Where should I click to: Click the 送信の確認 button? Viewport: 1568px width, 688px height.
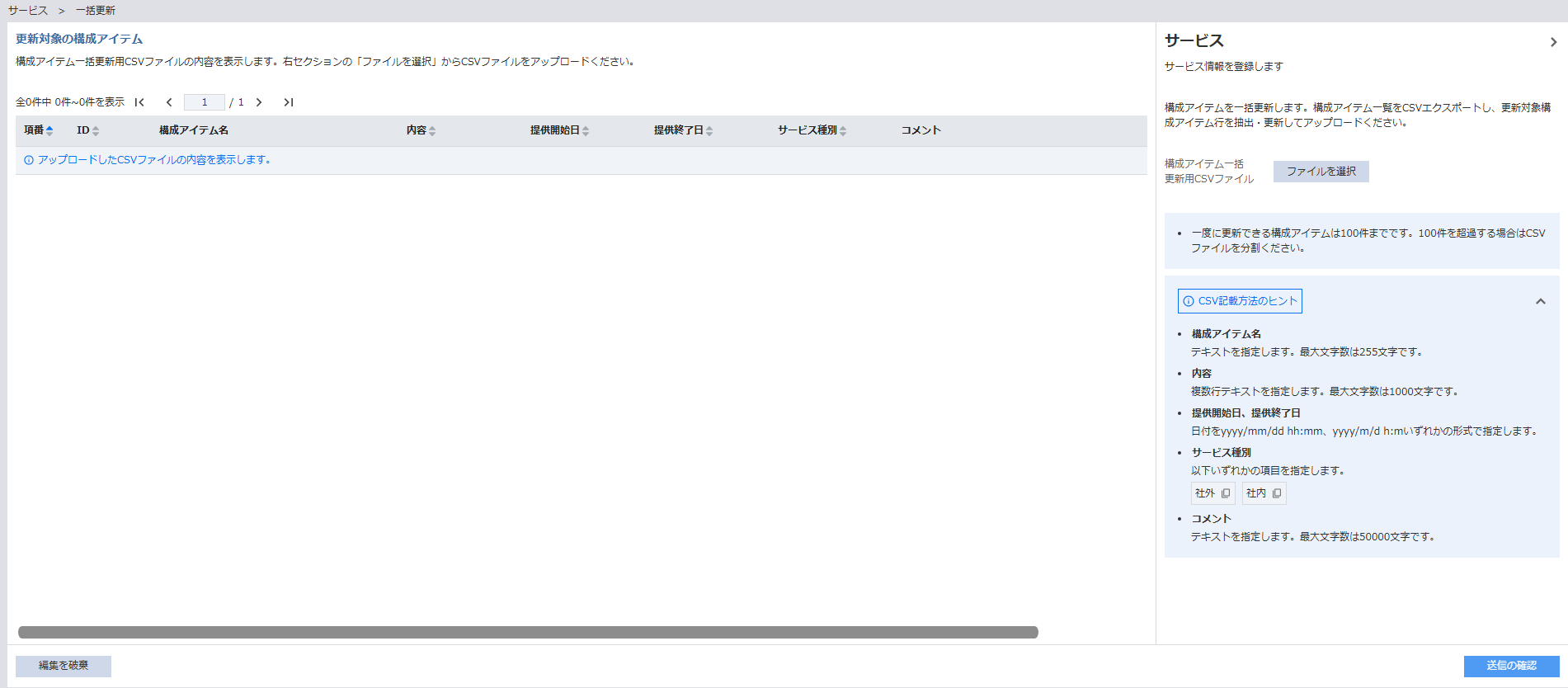(x=1511, y=666)
